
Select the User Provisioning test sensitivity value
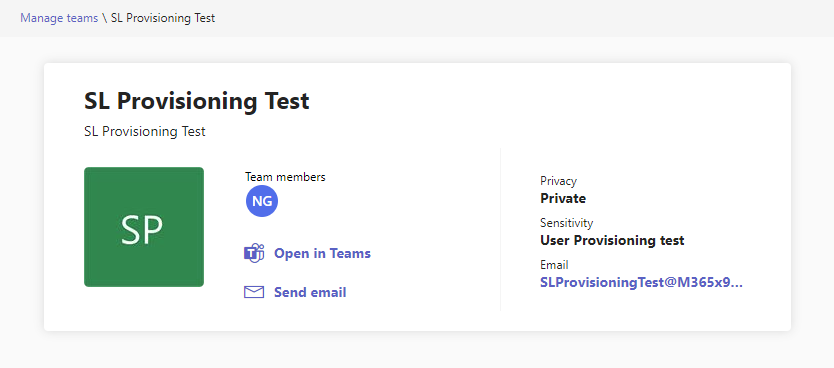pyautogui.click(x=612, y=240)
